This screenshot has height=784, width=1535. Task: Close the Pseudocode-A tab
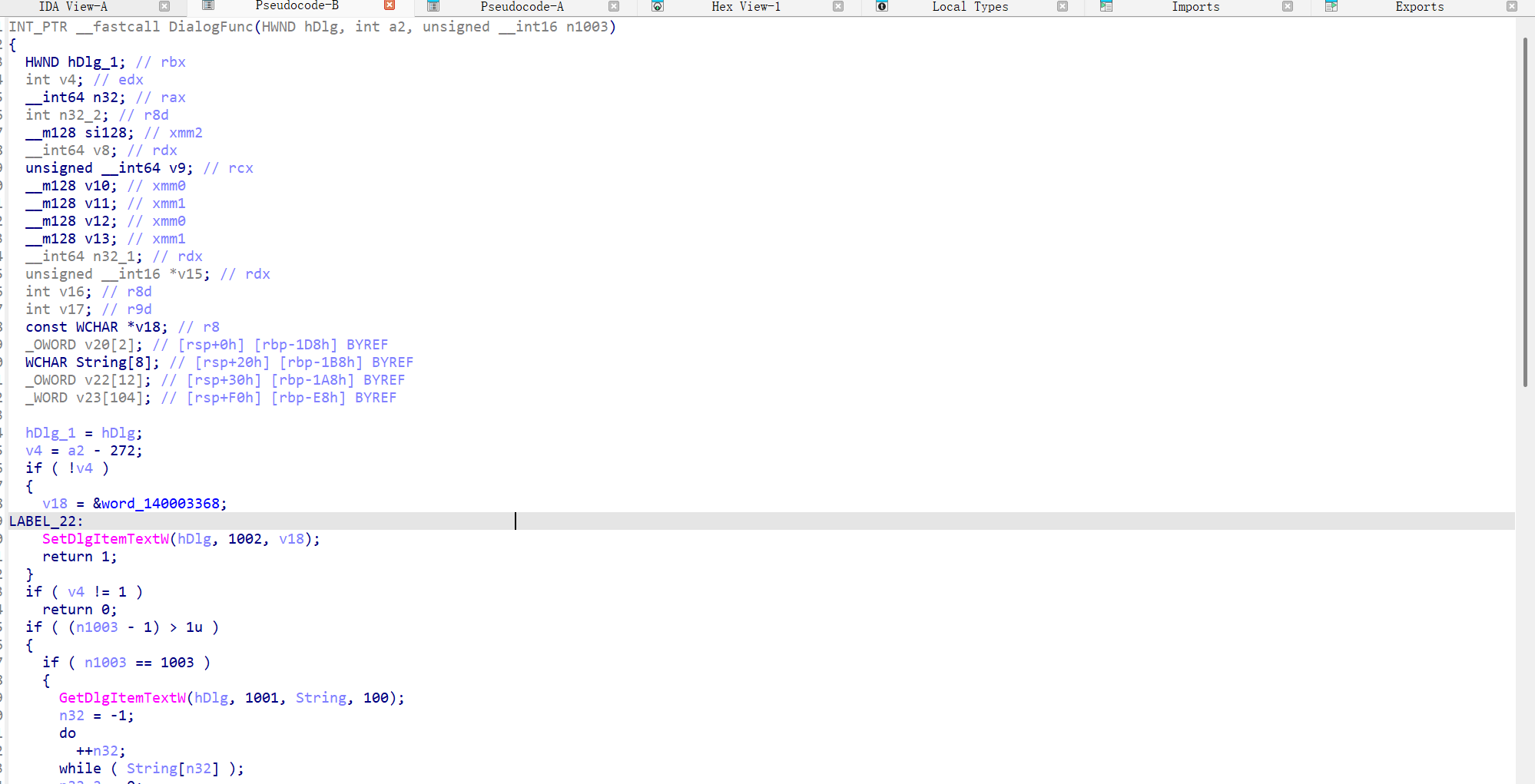click(614, 6)
